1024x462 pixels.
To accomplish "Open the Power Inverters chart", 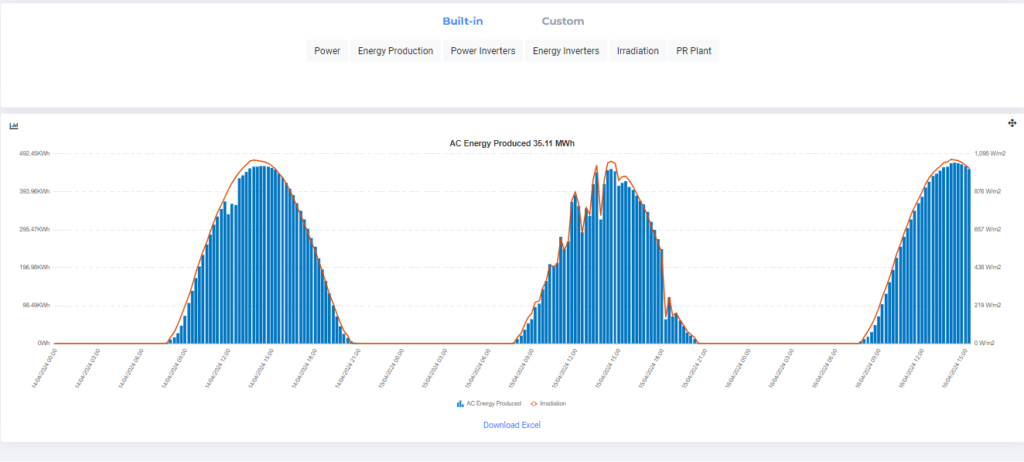I will pyautogui.click(x=483, y=51).
